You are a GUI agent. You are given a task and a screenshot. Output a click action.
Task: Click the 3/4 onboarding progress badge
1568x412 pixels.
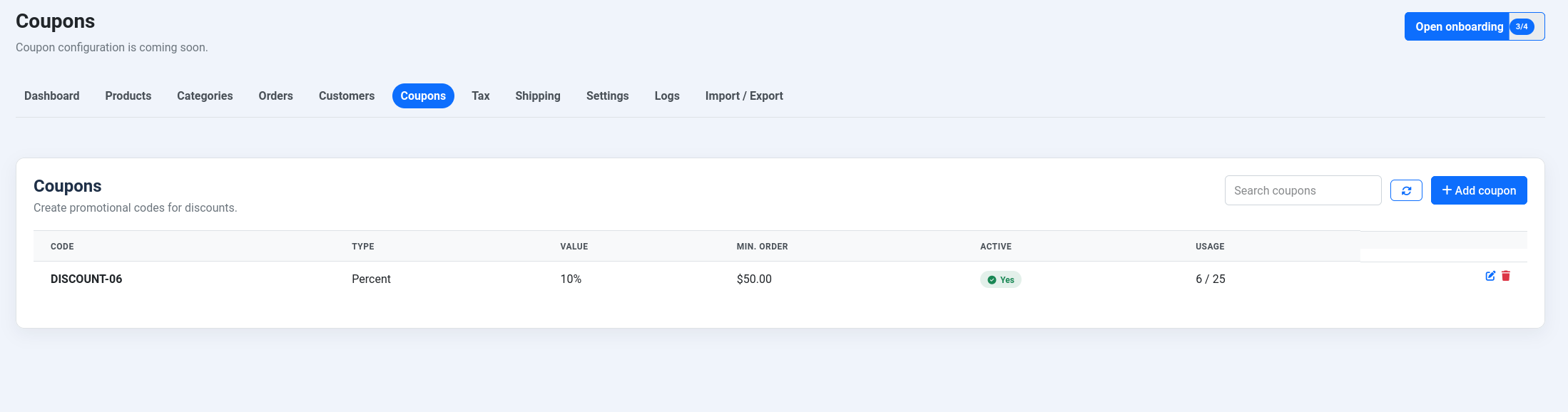[1522, 26]
